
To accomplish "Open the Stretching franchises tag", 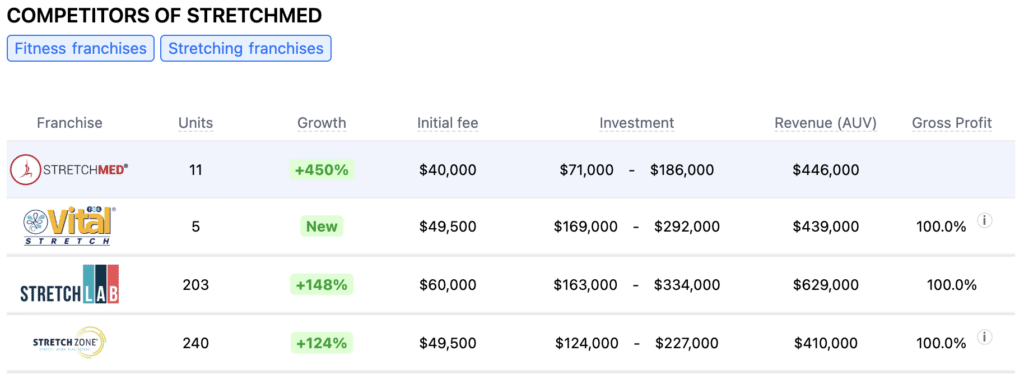I will point(246,48).
